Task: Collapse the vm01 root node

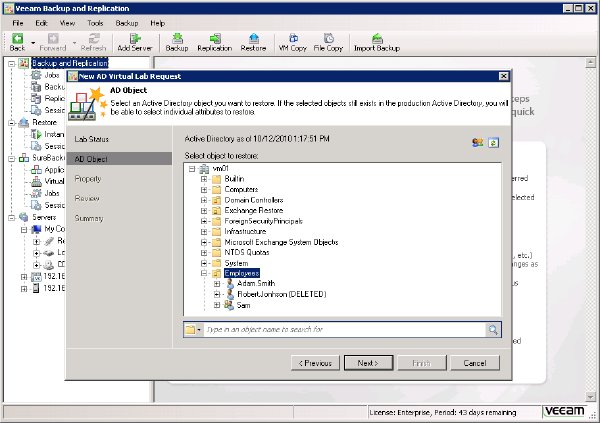Action: (x=192, y=168)
